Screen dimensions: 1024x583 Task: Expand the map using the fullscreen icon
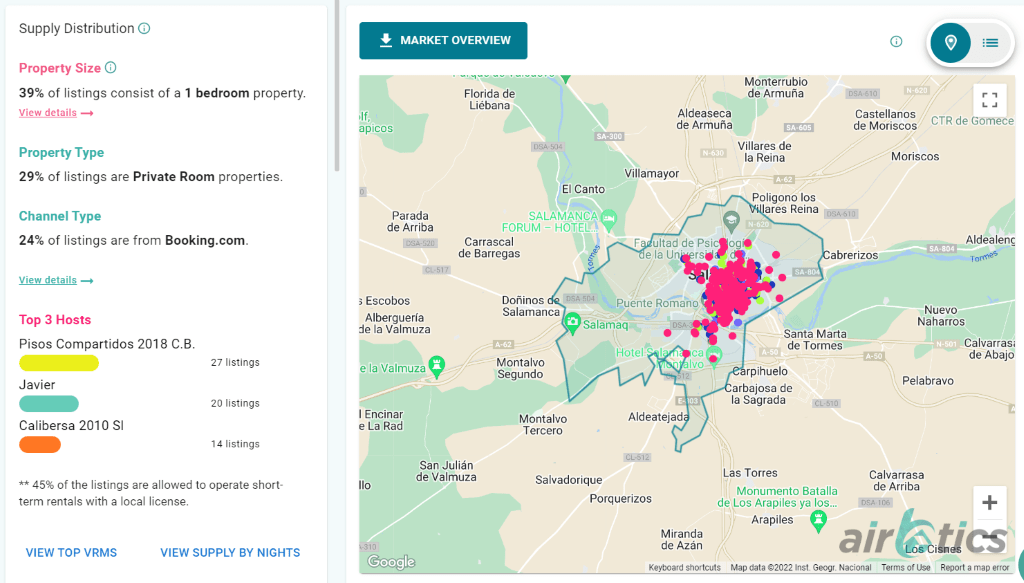990,99
